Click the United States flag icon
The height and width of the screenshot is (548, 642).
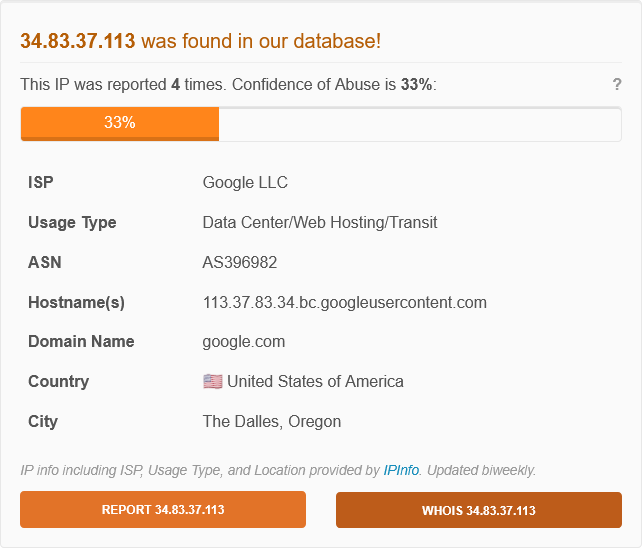click(212, 381)
